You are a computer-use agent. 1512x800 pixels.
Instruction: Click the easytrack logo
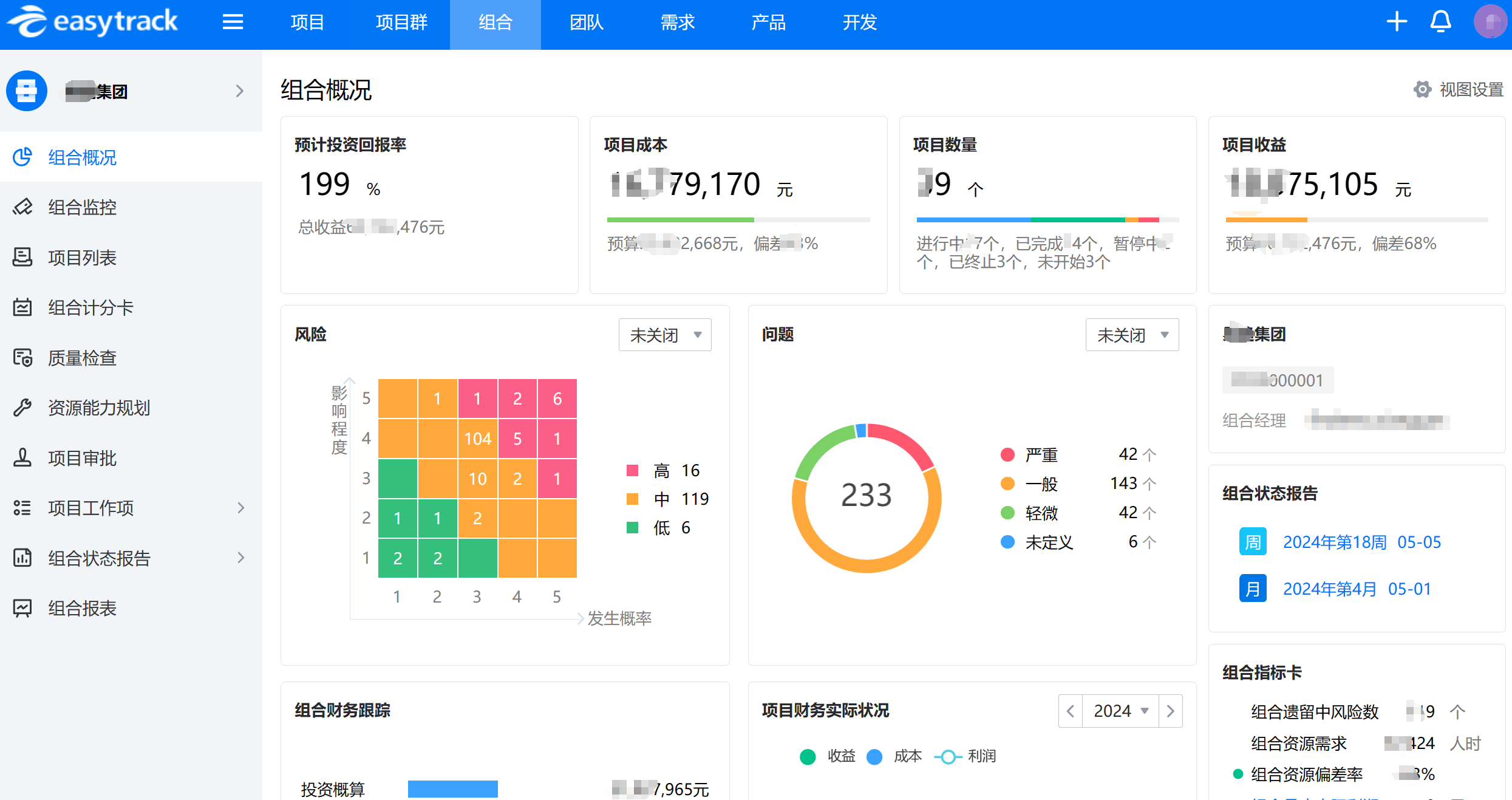(93, 22)
